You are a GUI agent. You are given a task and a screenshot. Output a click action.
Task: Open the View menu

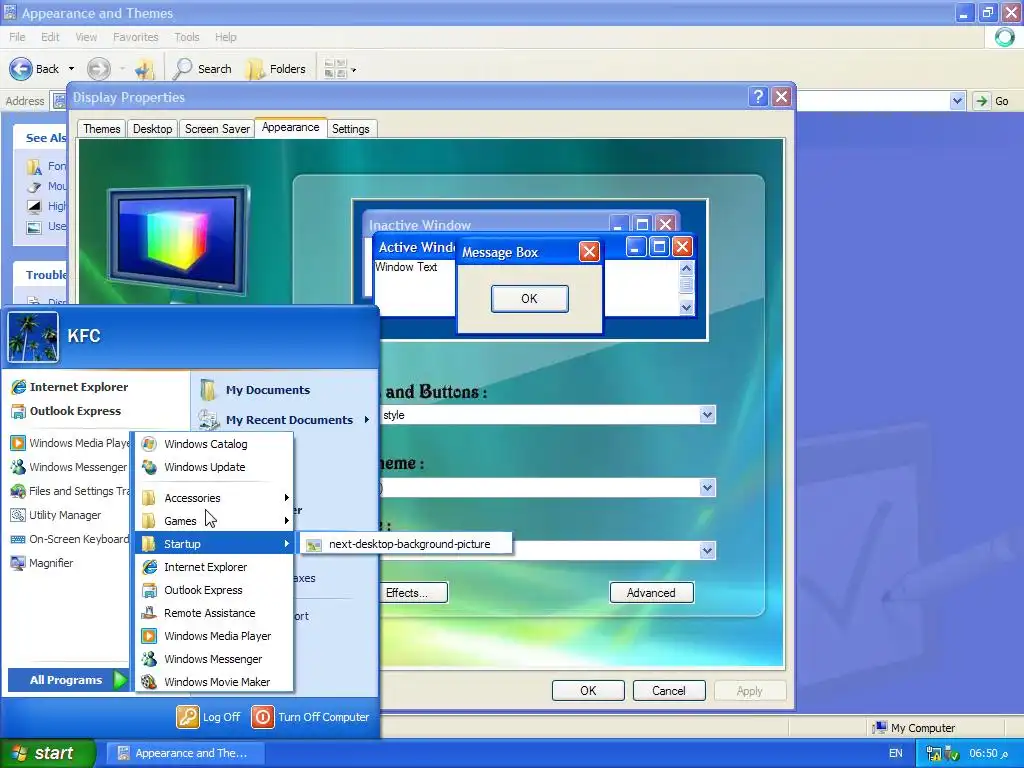(86, 37)
